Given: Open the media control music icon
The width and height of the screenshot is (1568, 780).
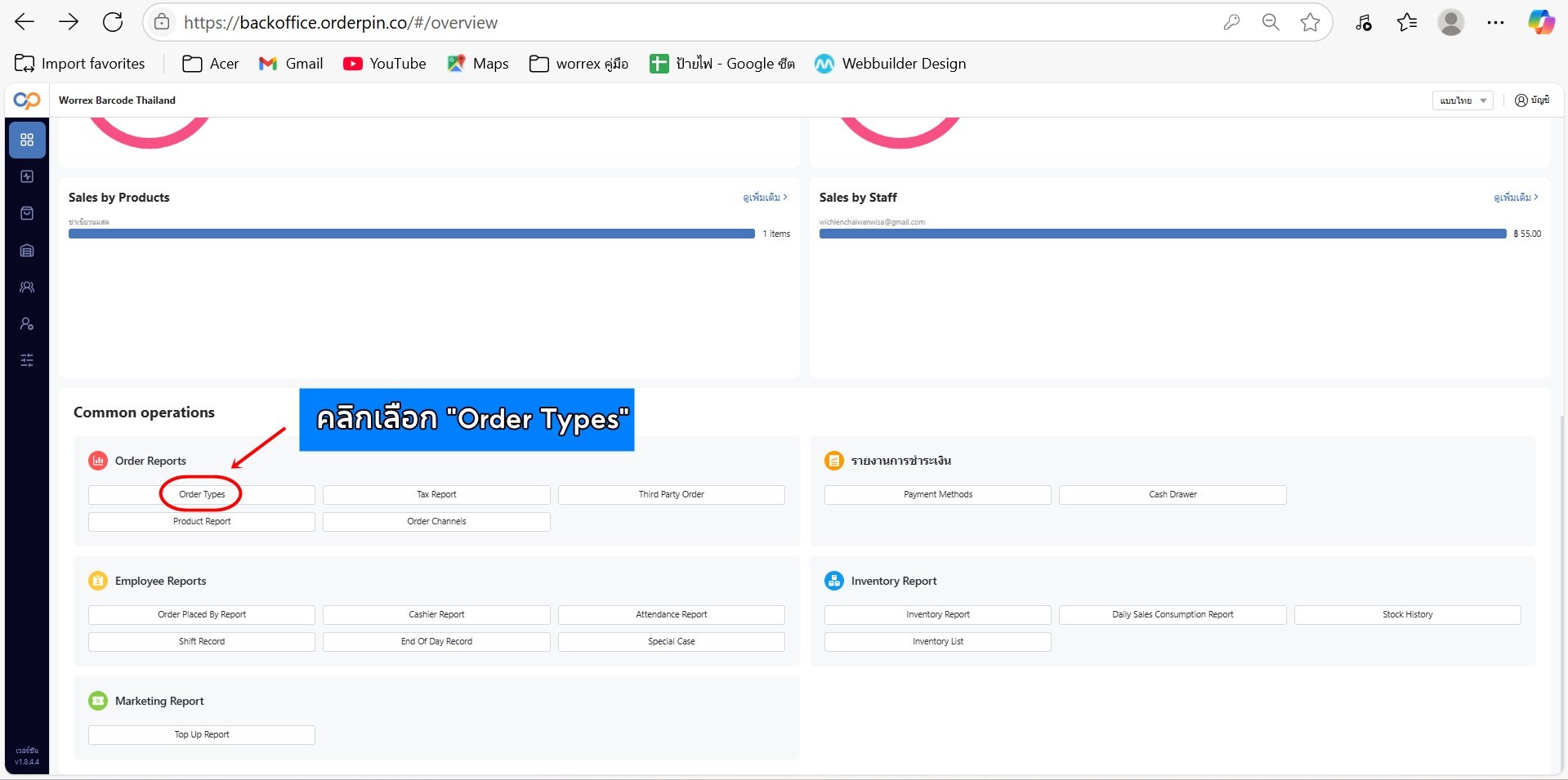Looking at the screenshot, I should (x=1363, y=23).
